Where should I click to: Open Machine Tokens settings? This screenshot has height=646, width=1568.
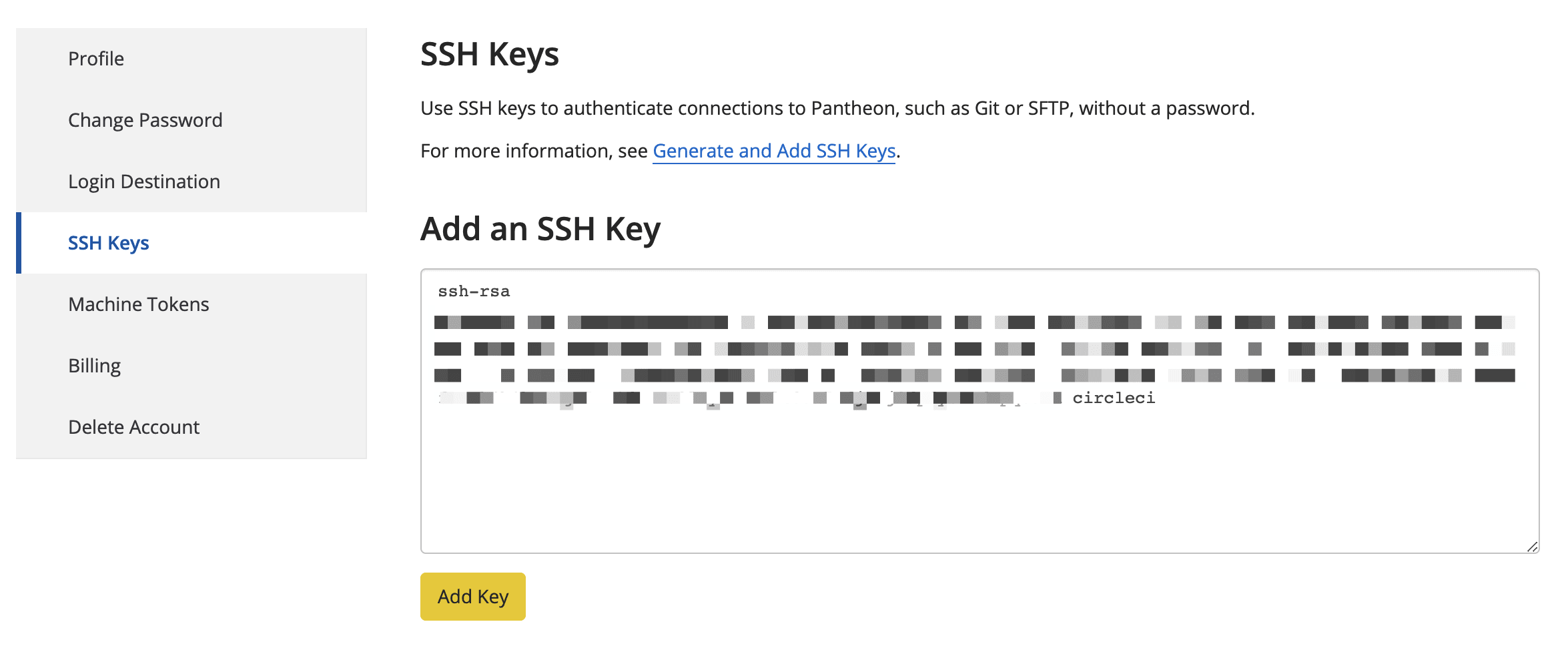click(x=138, y=304)
